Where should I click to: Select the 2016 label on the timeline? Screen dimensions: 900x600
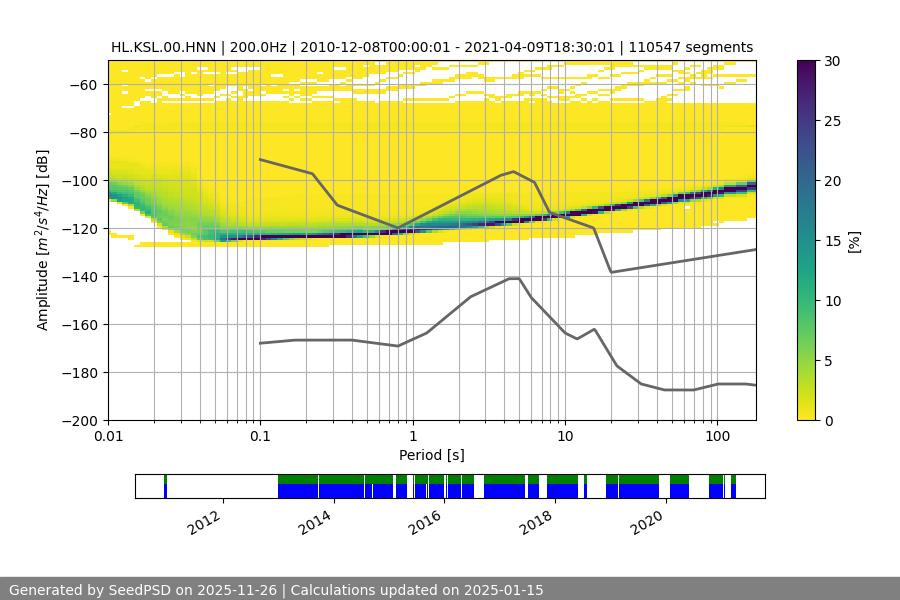(426, 521)
